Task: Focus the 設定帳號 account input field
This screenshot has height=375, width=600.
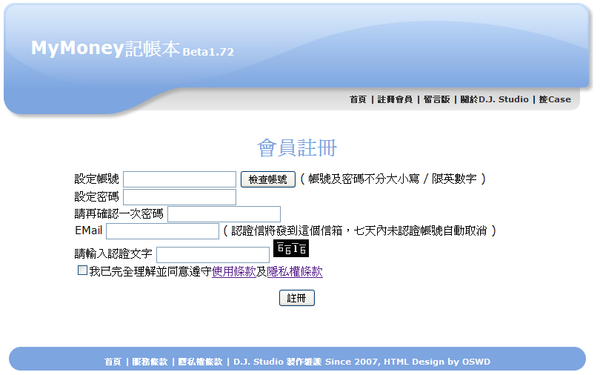Action: (x=179, y=179)
